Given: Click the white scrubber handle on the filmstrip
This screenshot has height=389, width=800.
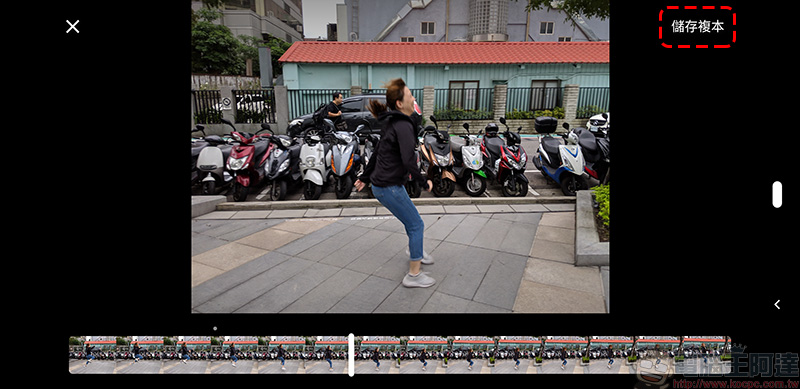Looking at the screenshot, I should [351, 355].
